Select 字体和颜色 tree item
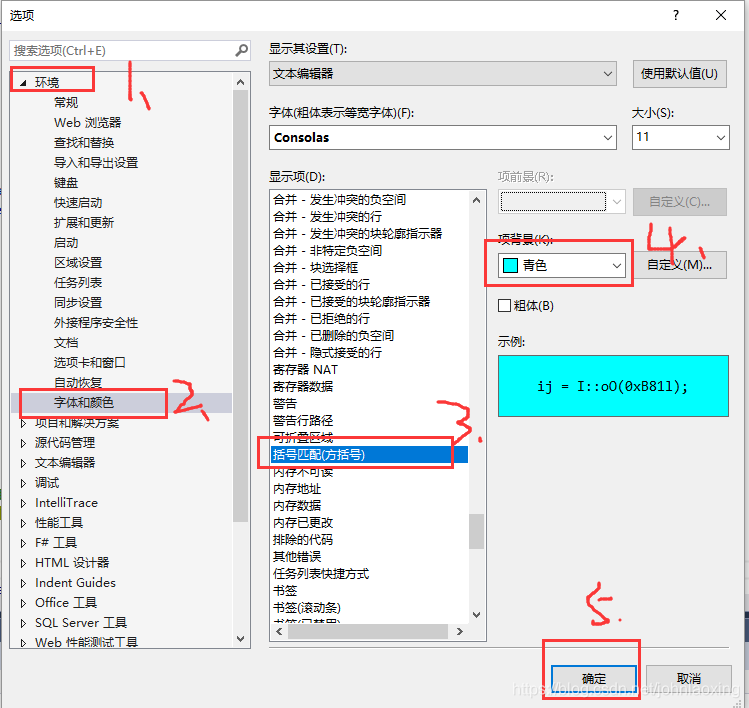The height and width of the screenshot is (708, 749). pyautogui.click(x=84, y=403)
